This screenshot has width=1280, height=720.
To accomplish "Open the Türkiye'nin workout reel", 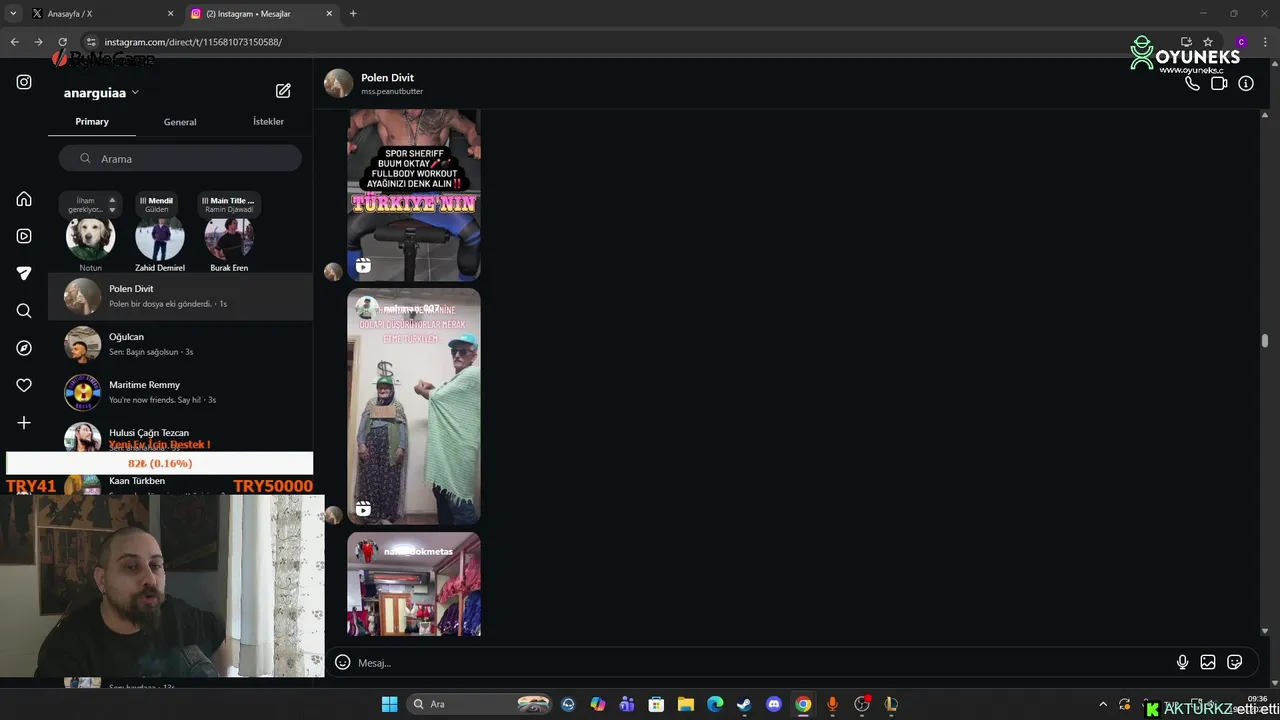I will [414, 195].
